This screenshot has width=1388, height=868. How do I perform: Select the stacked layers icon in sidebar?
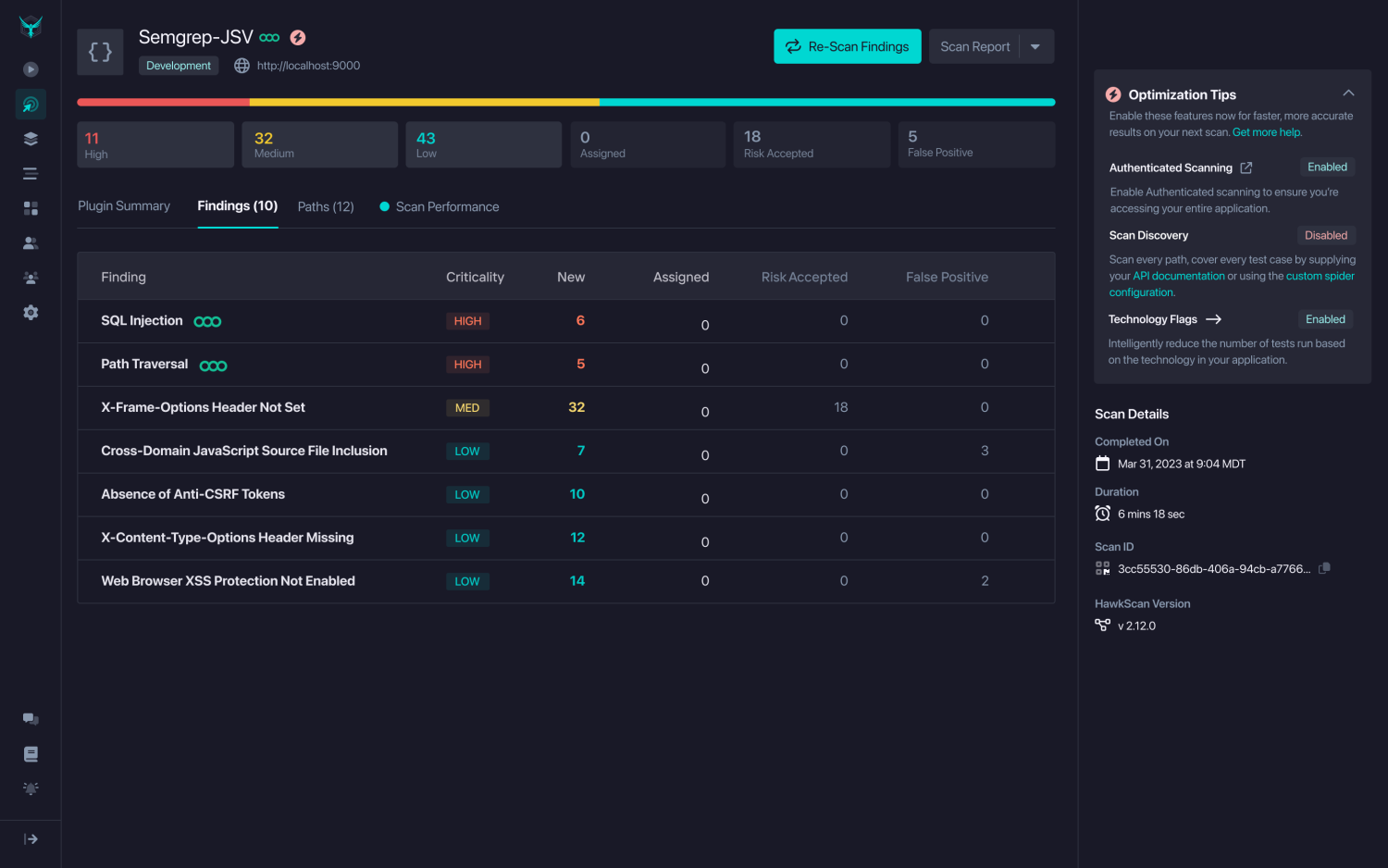[31, 138]
